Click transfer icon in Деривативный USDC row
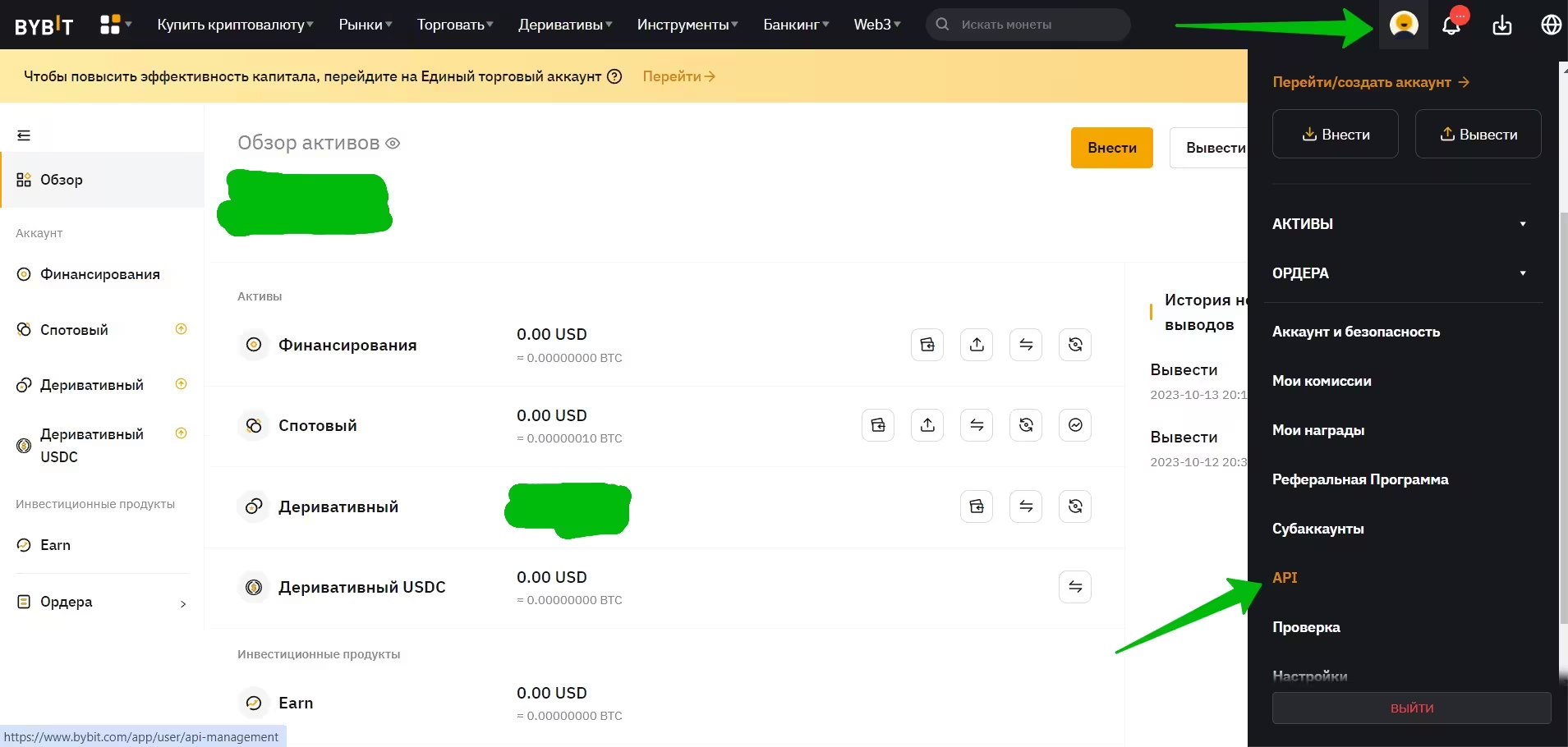The width and height of the screenshot is (1568, 747). [1075, 587]
